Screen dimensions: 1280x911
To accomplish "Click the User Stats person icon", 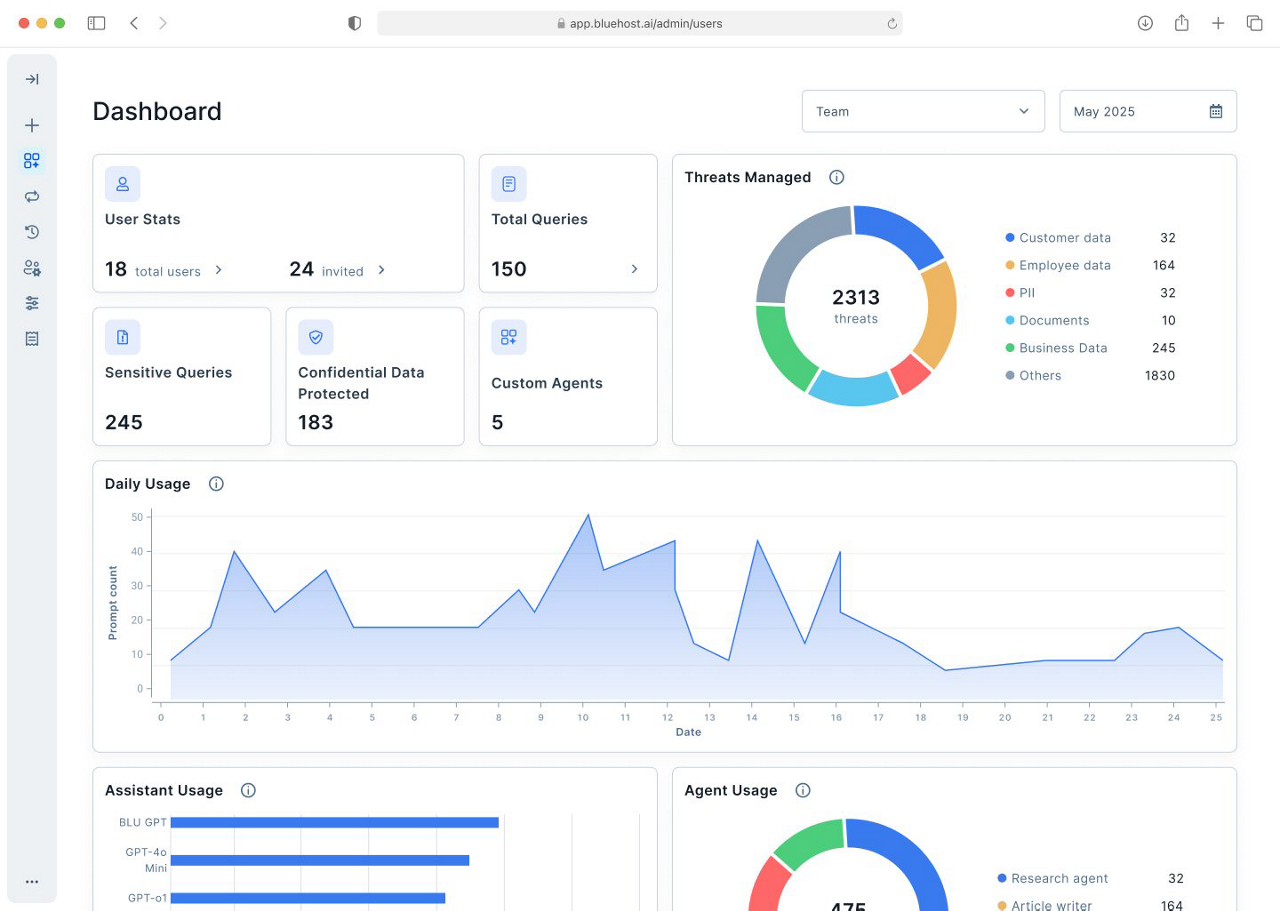I will (123, 184).
